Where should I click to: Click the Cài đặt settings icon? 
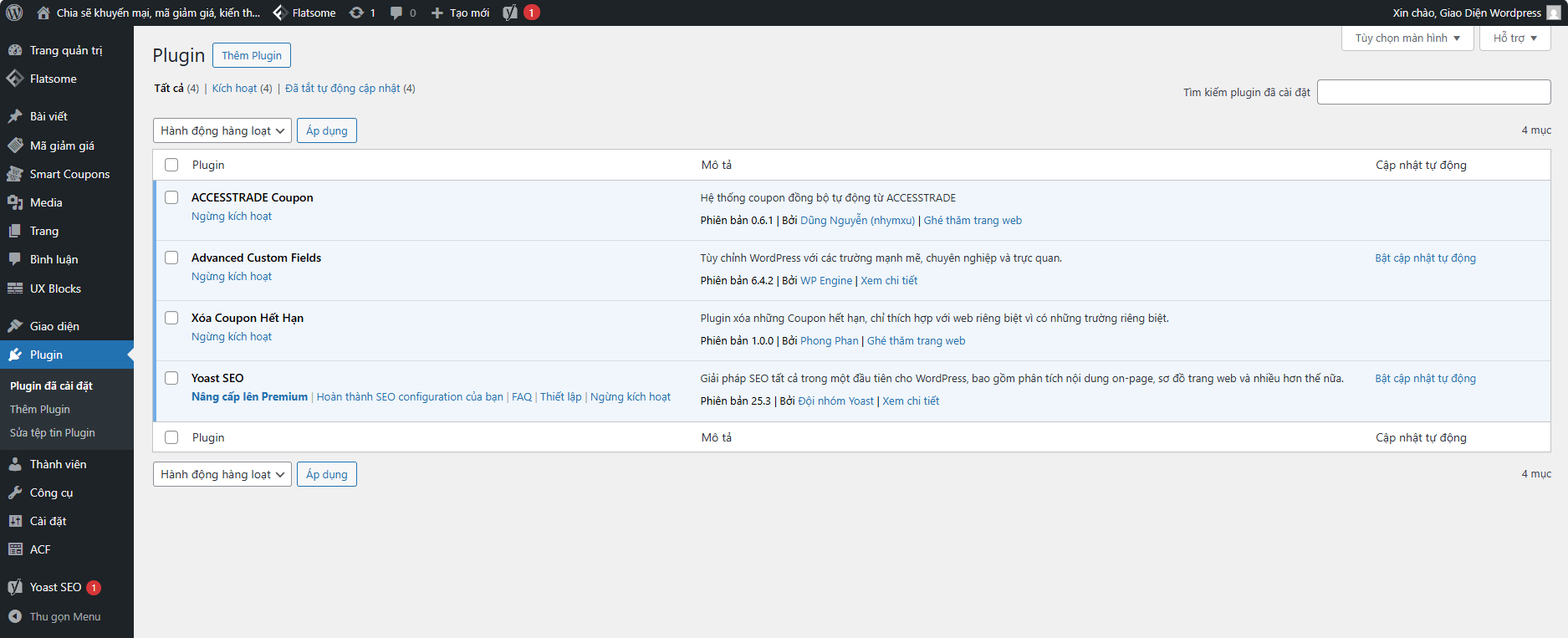pyautogui.click(x=15, y=521)
